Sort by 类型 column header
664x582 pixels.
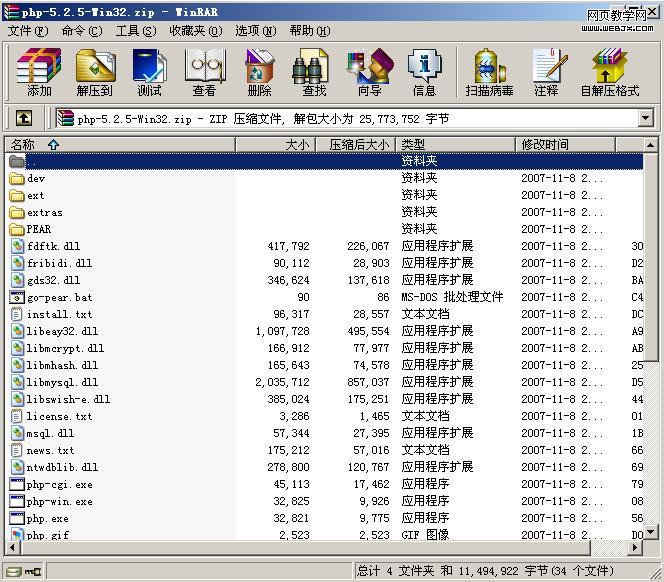coord(455,144)
